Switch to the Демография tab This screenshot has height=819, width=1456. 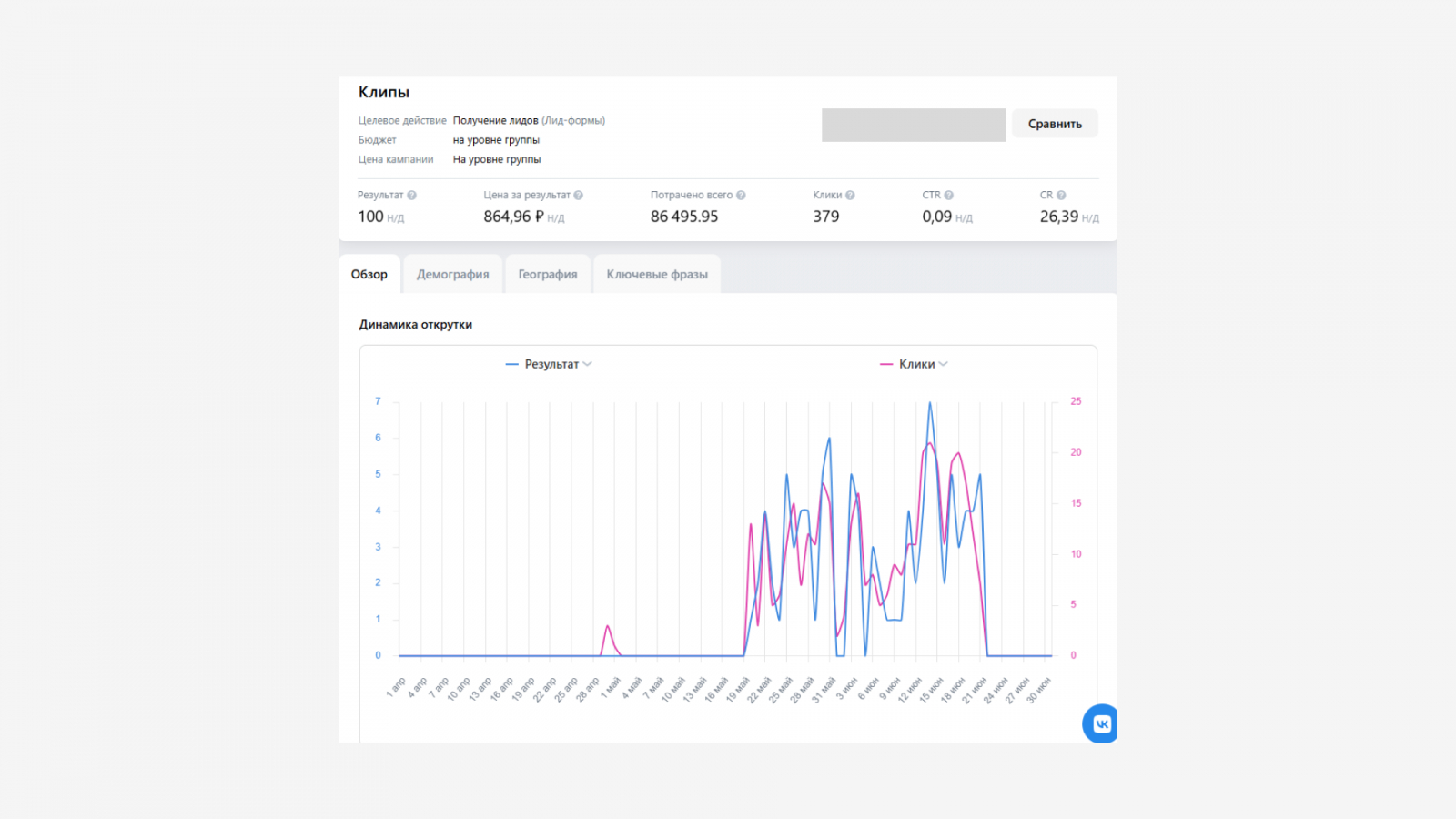pos(452,274)
